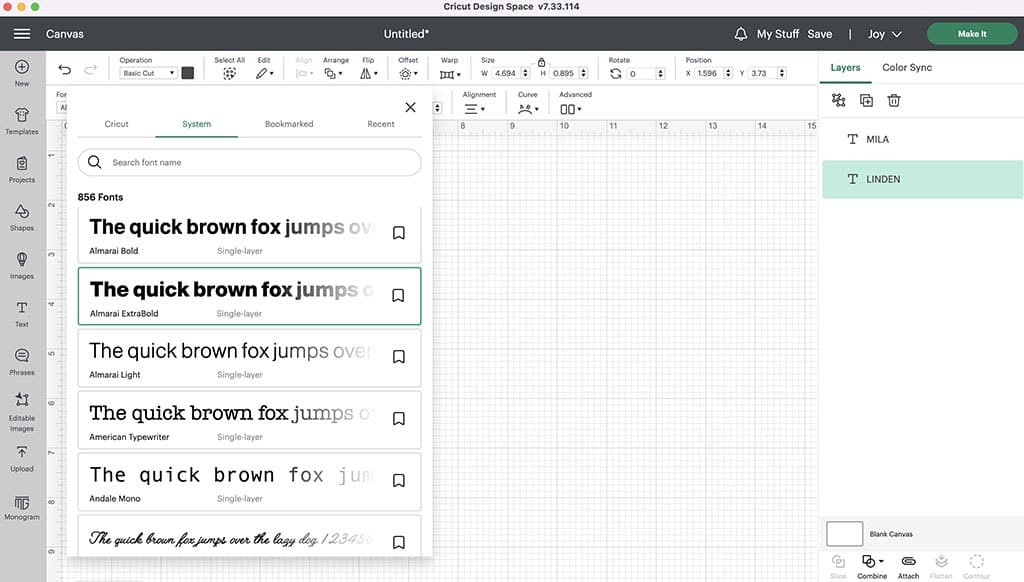Open the Operation Basic Cut dropdown
The image size is (1024, 582).
[x=148, y=73]
